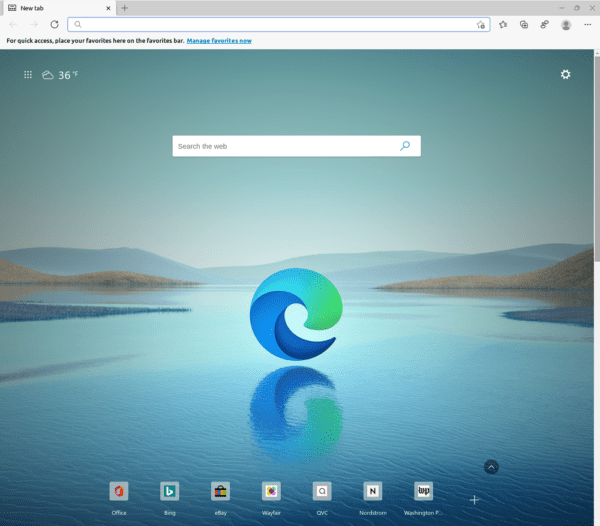Click the search magnifier in web search box
Viewport: 600px width, 526px height.
click(405, 146)
